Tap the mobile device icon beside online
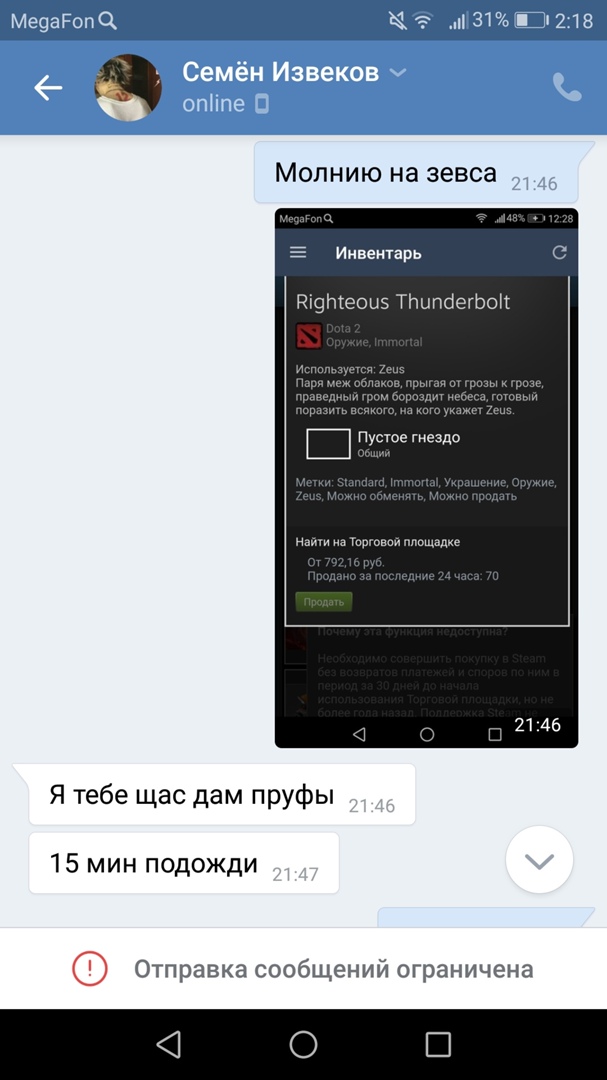The height and width of the screenshot is (1080, 607). tap(262, 104)
